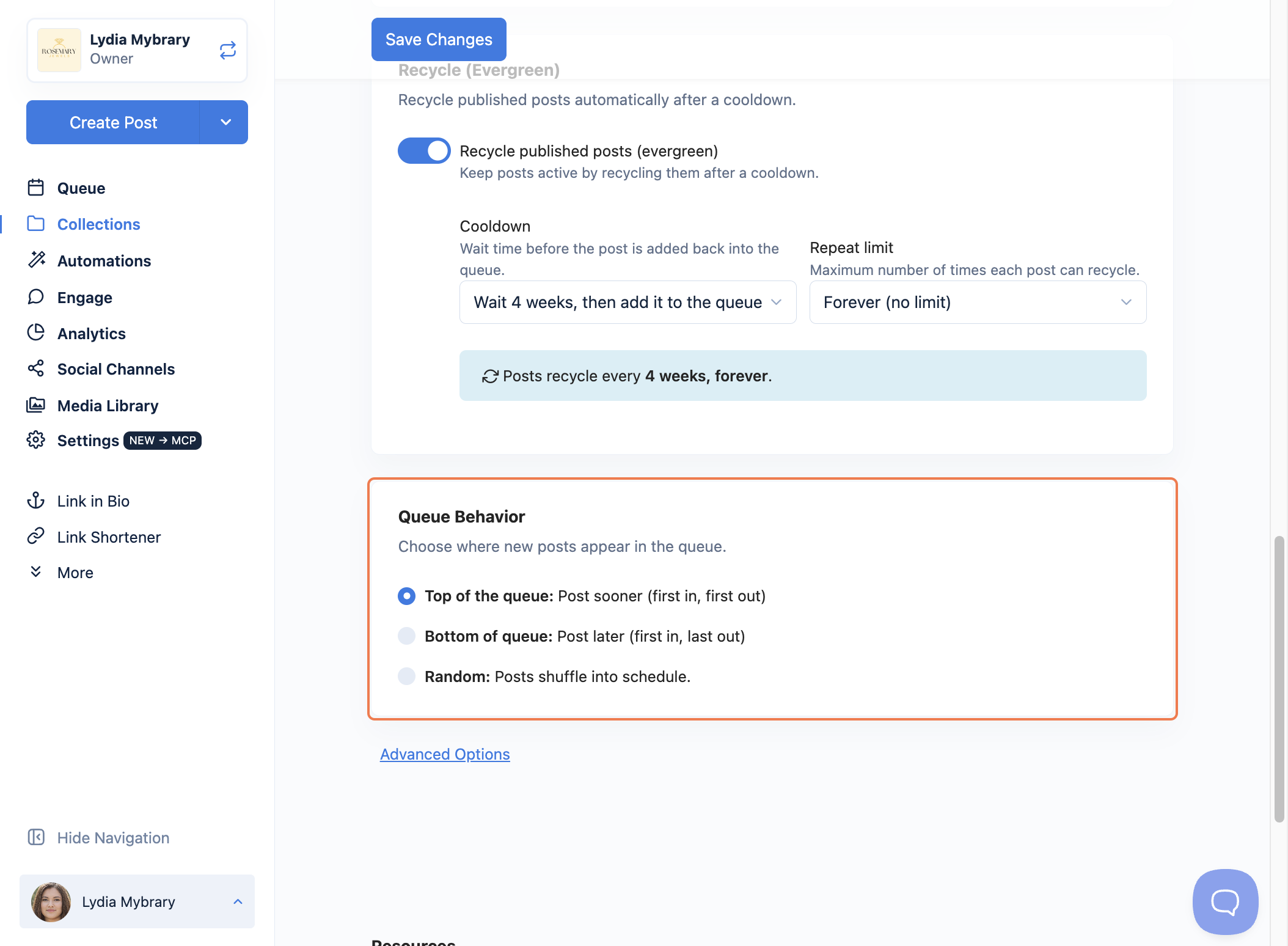The image size is (1288, 946).
Task: Click the Social Channels share icon
Action: coord(36,369)
